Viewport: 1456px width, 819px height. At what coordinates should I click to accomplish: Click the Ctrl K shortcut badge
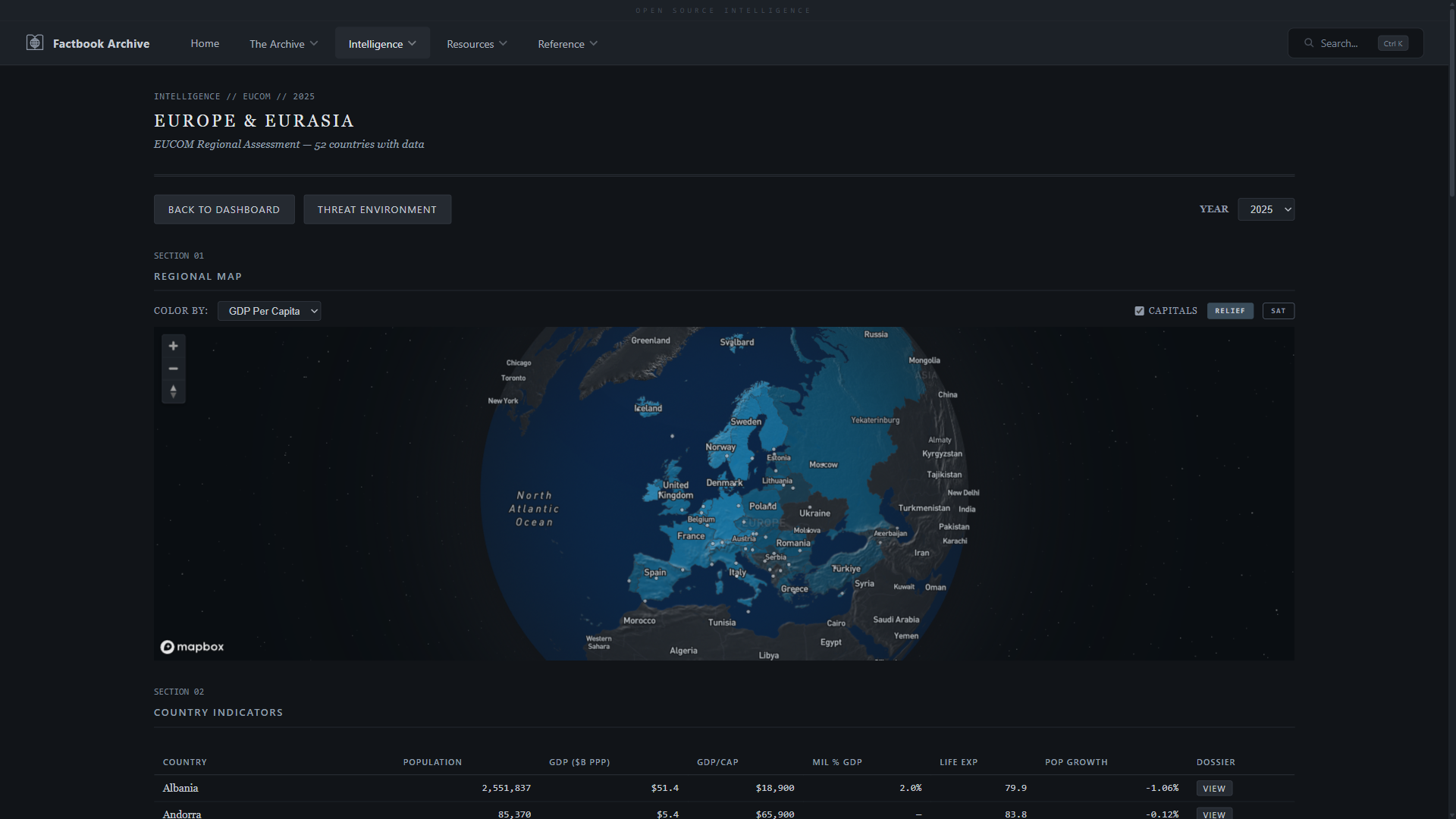tap(1392, 43)
